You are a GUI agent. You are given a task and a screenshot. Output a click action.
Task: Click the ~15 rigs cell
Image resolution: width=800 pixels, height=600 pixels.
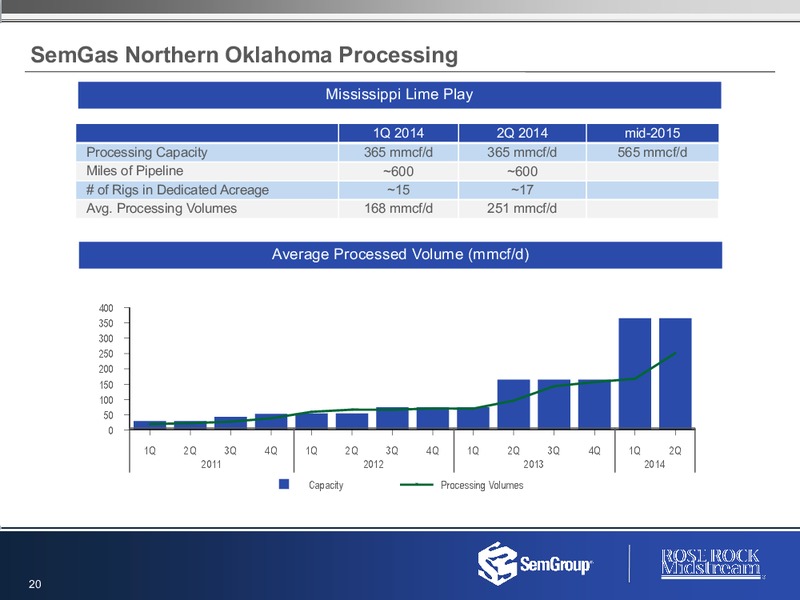(398, 190)
